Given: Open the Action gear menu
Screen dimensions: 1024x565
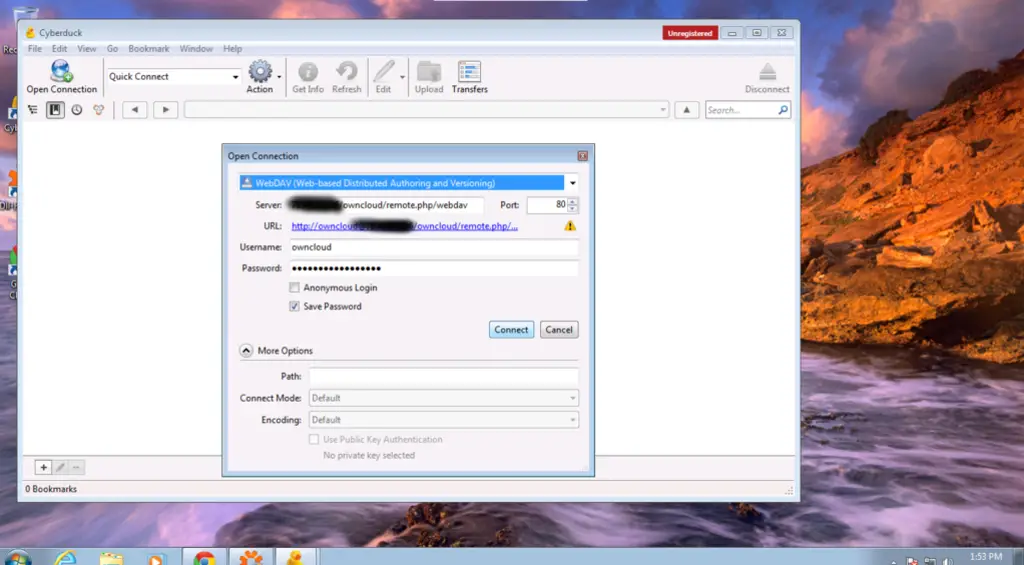Looking at the screenshot, I should [260, 76].
